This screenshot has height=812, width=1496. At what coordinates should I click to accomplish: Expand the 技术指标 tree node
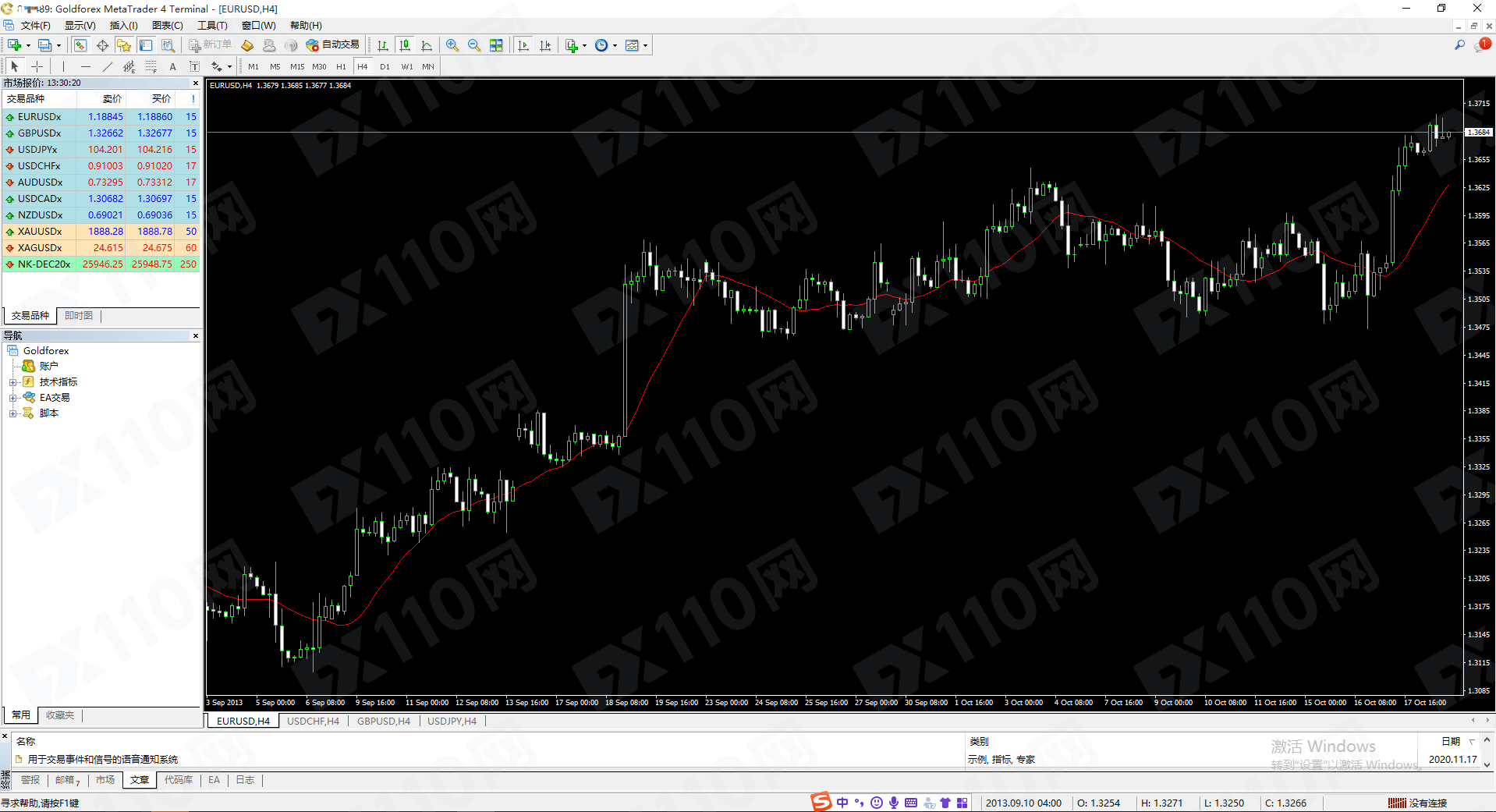tap(12, 382)
